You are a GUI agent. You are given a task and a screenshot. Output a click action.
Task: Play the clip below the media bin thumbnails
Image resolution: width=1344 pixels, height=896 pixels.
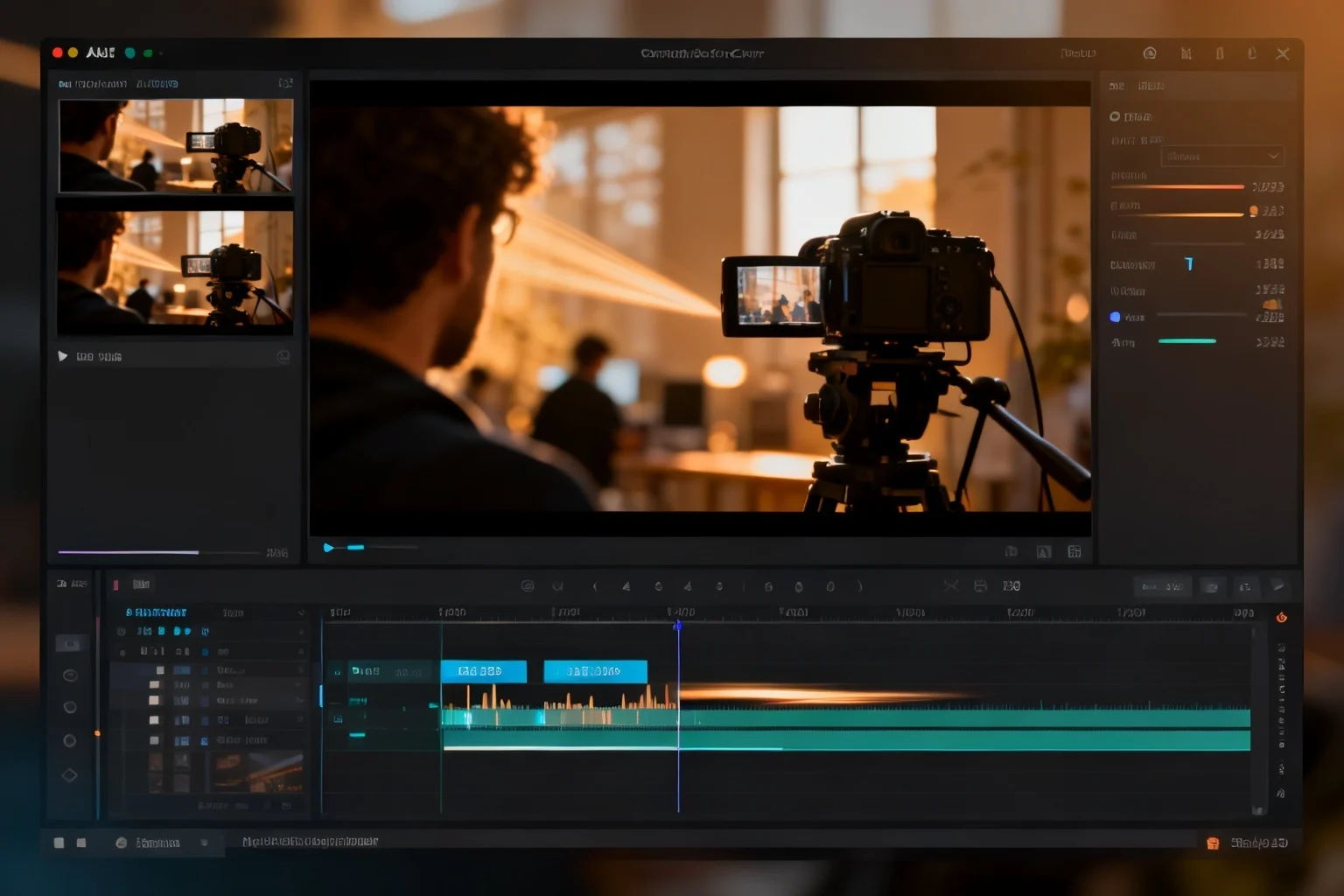tap(63, 356)
